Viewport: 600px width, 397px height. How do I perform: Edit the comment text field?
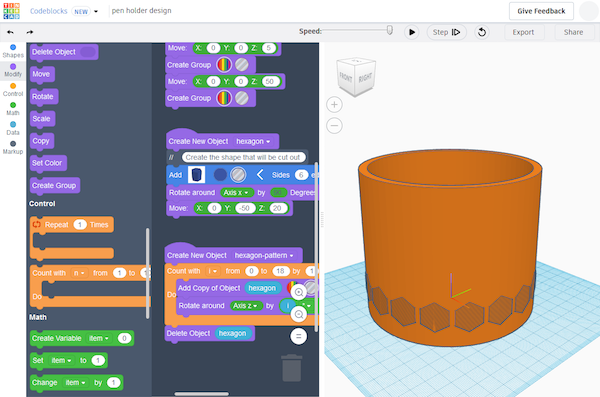coord(243,157)
